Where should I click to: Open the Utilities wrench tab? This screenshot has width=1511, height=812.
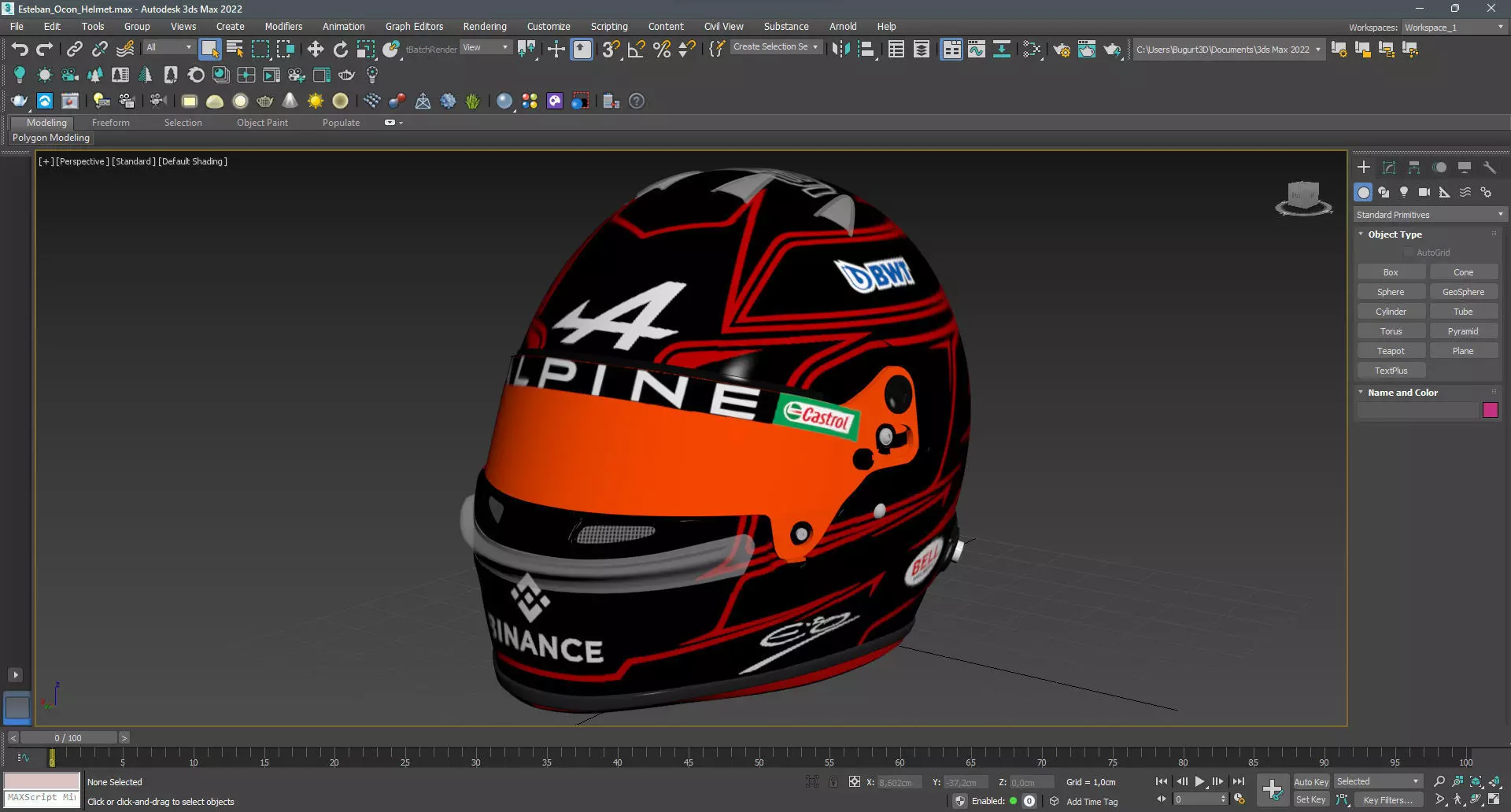click(1490, 168)
